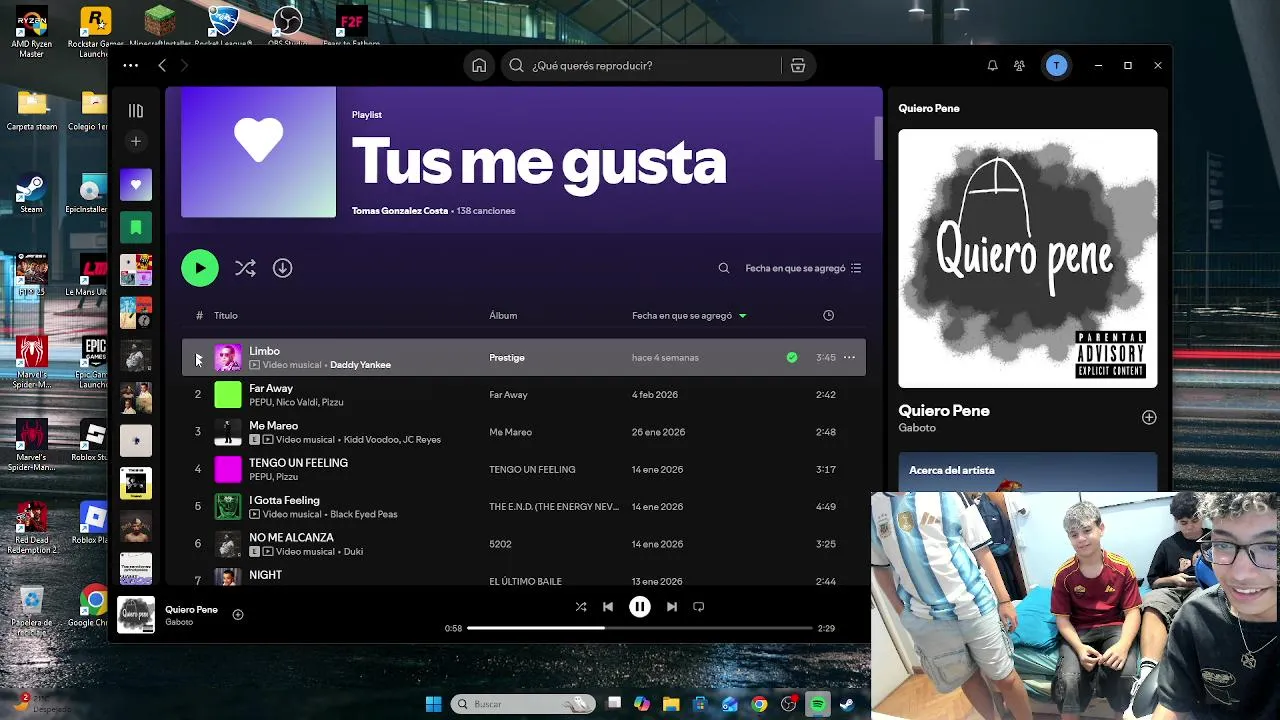Open Chrome from taskbar
Image resolution: width=1280 pixels, height=720 pixels.
coord(759,704)
